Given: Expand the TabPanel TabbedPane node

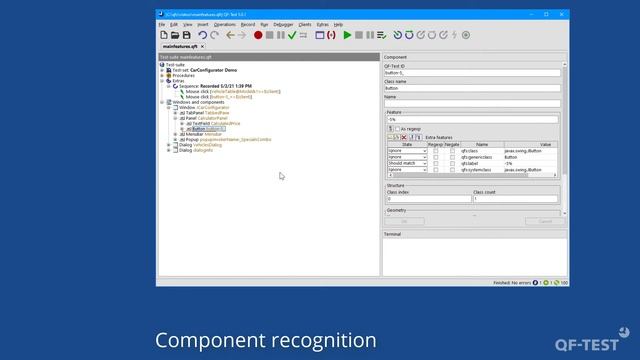Looking at the screenshot, I should coord(175,113).
